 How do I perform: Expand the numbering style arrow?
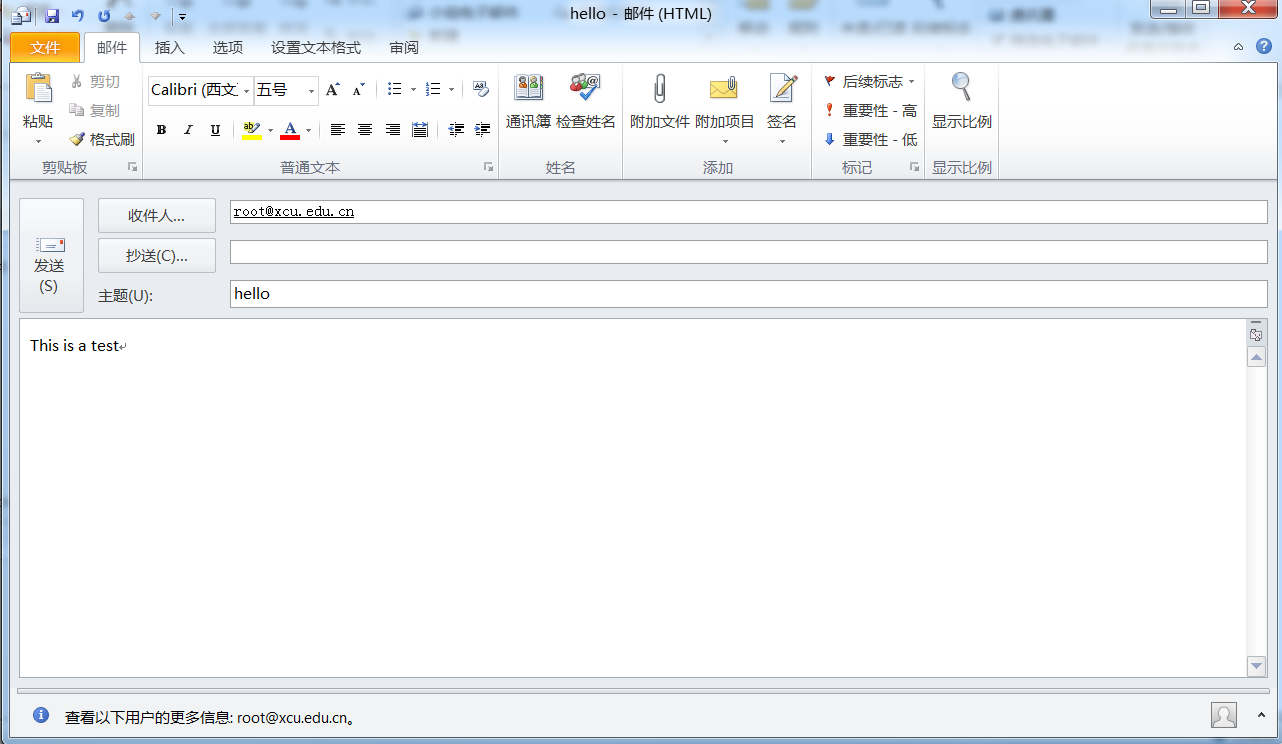point(452,90)
